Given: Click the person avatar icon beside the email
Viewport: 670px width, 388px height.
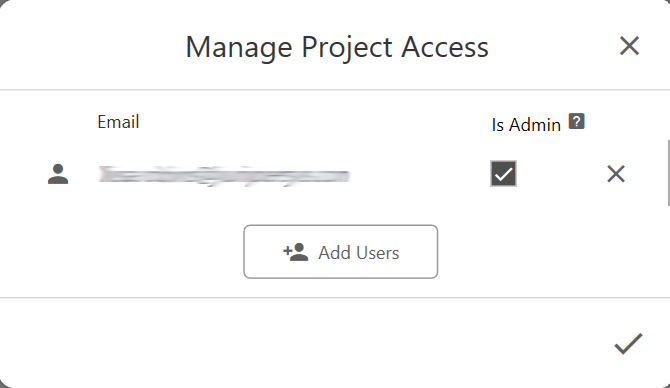Looking at the screenshot, I should coord(58,174).
